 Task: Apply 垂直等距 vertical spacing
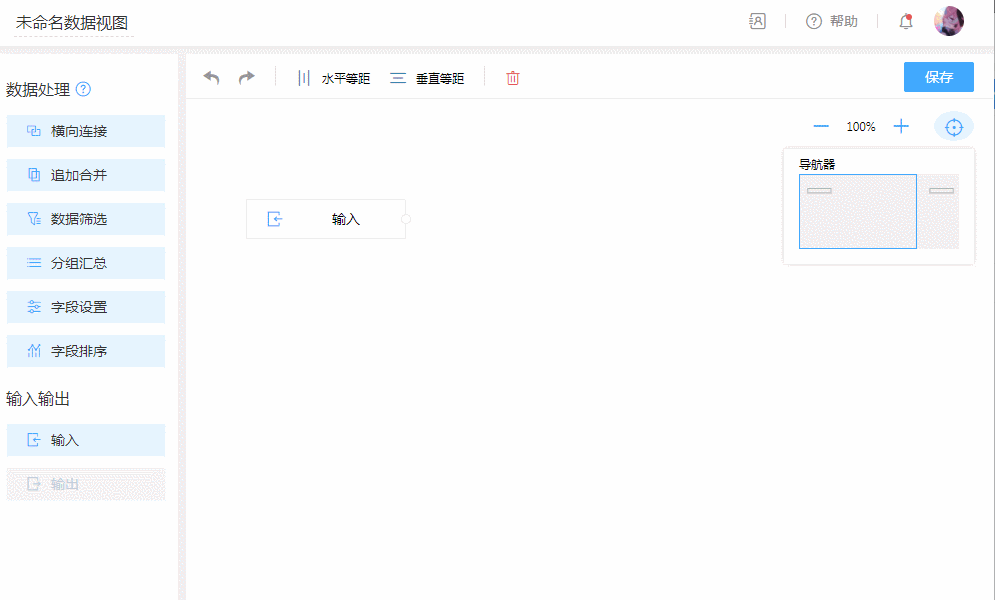(428, 78)
